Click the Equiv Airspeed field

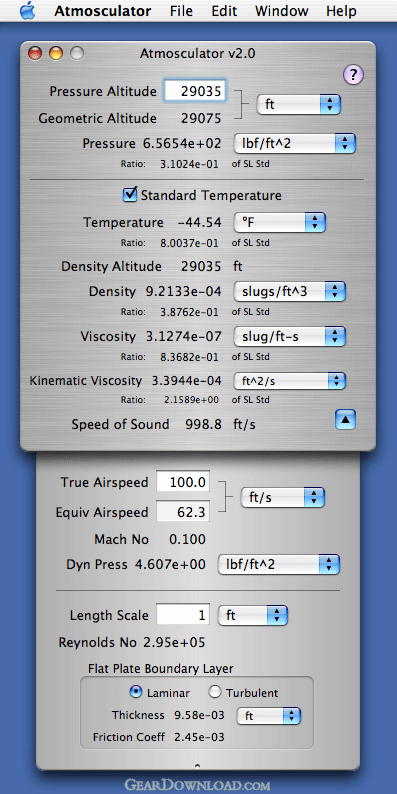tap(183, 512)
